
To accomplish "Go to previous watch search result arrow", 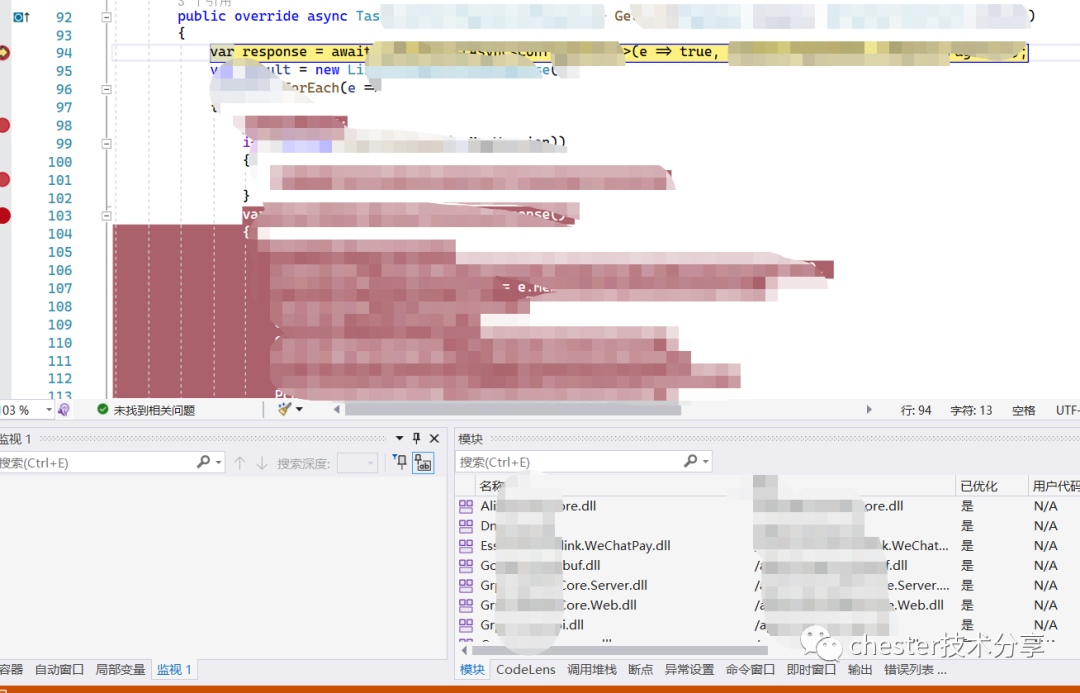I will pos(240,463).
